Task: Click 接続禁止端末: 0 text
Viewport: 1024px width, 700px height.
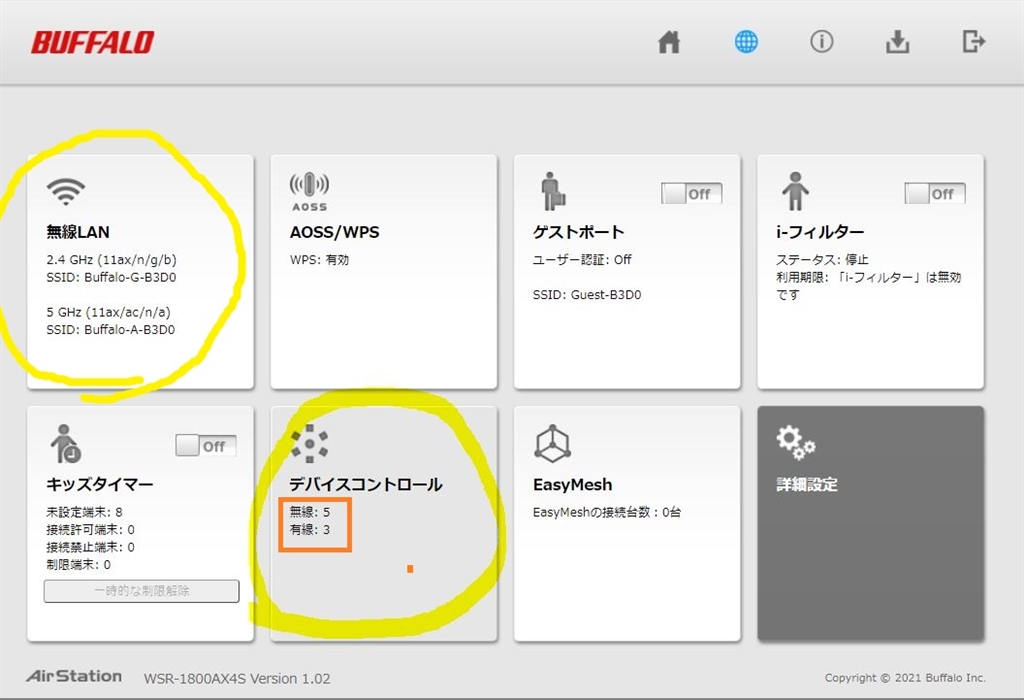Action: click(90, 547)
